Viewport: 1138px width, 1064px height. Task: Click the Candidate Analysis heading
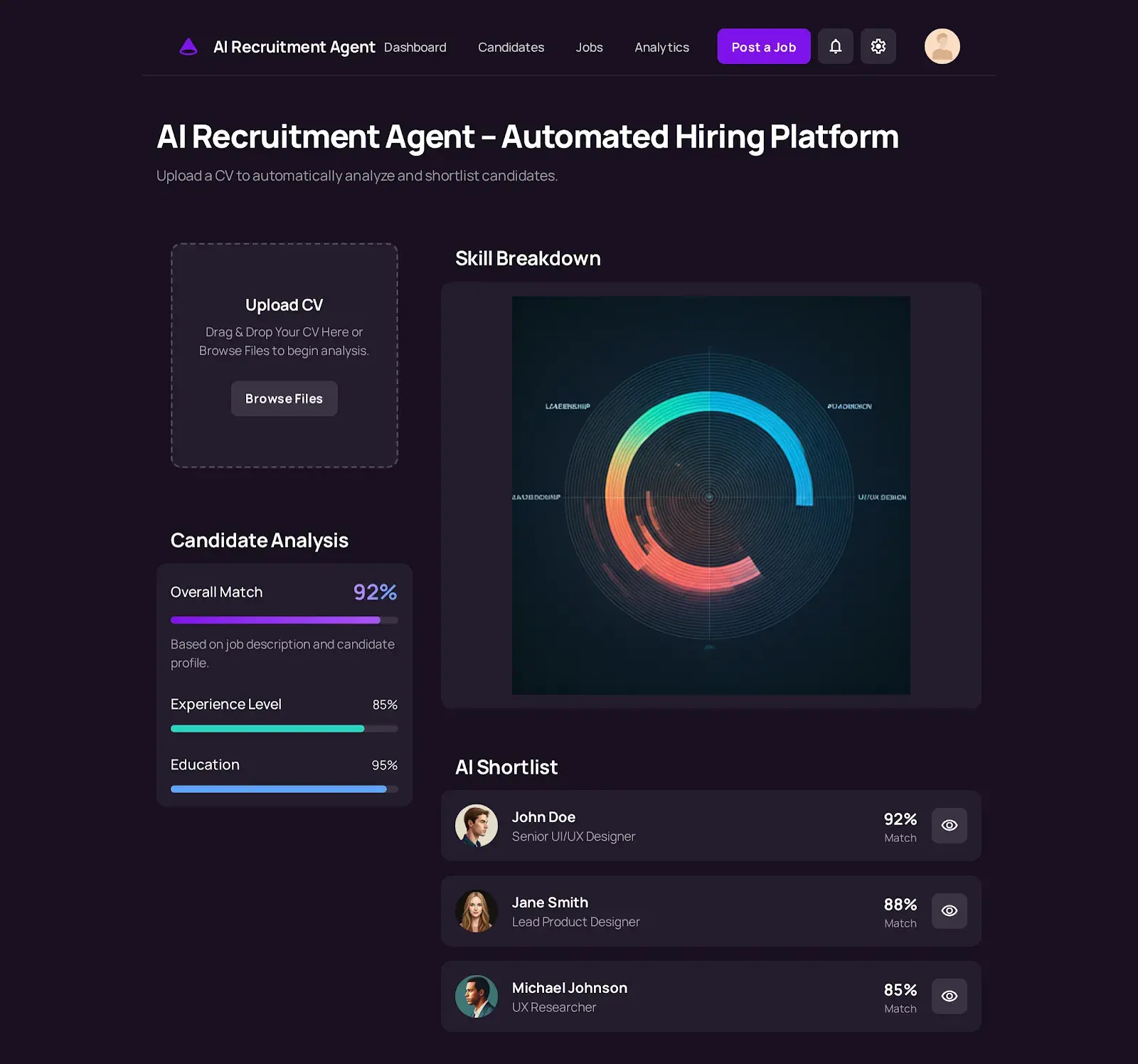[x=260, y=541]
